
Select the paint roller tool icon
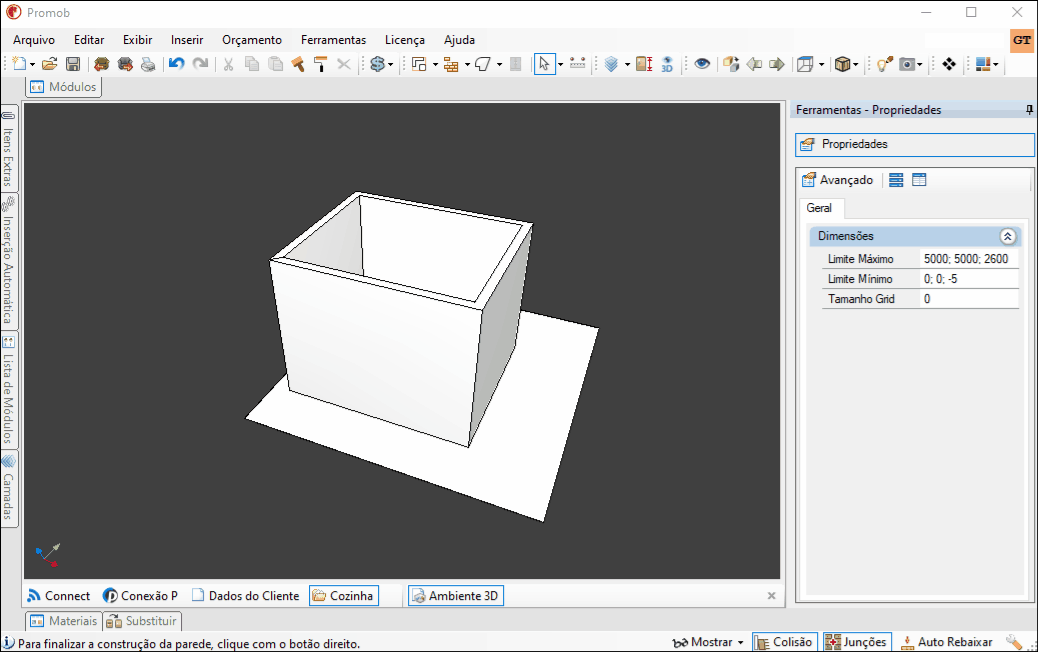click(x=320, y=64)
